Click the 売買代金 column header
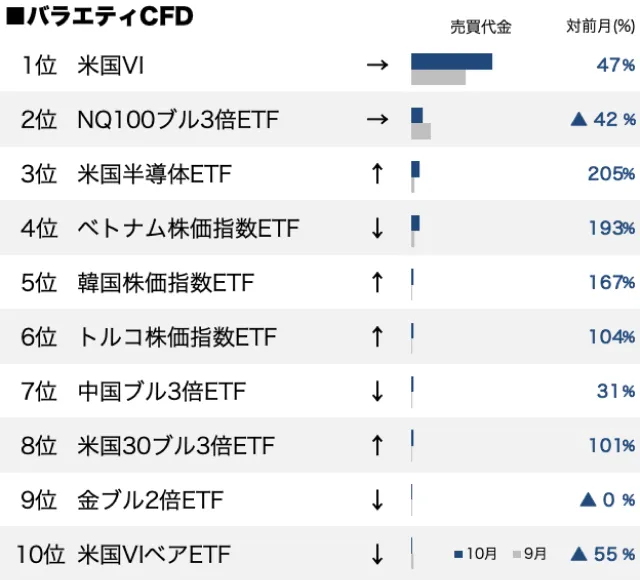Viewport: 640px width, 580px height. pos(480,27)
